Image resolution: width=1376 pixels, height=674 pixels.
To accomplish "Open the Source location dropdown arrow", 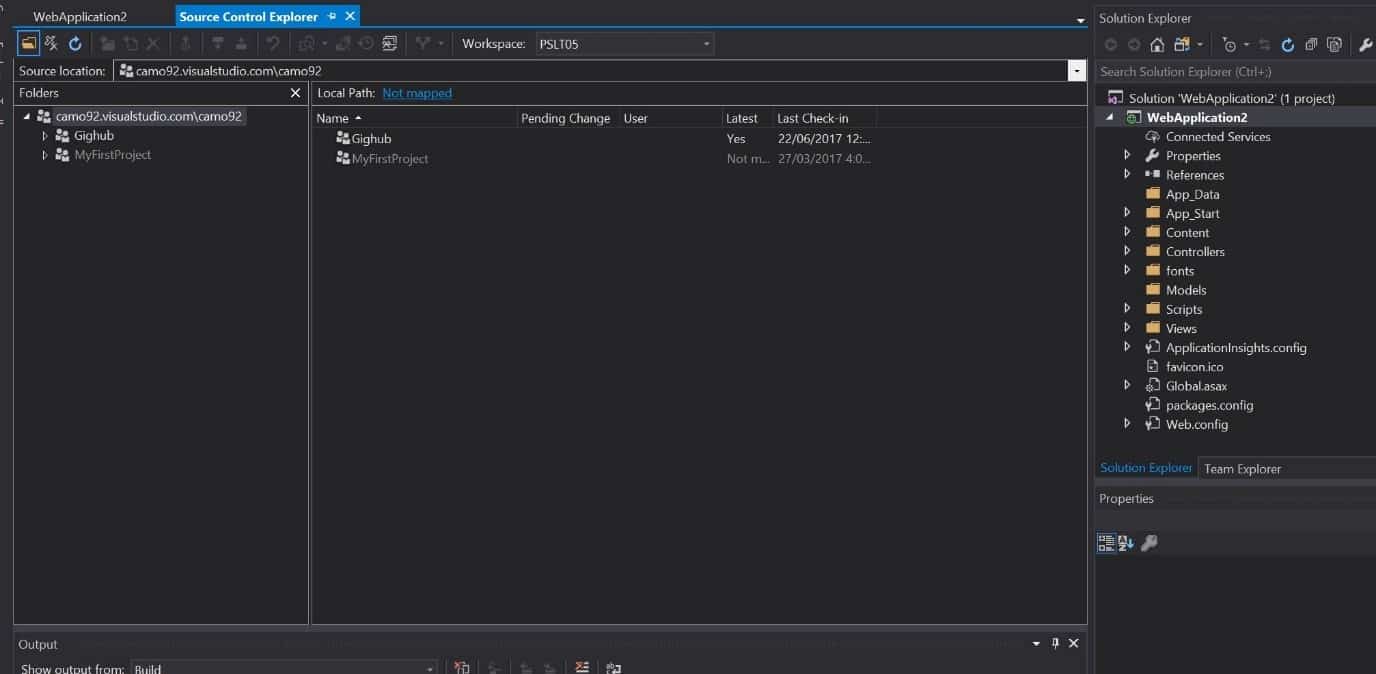I will pyautogui.click(x=1077, y=71).
